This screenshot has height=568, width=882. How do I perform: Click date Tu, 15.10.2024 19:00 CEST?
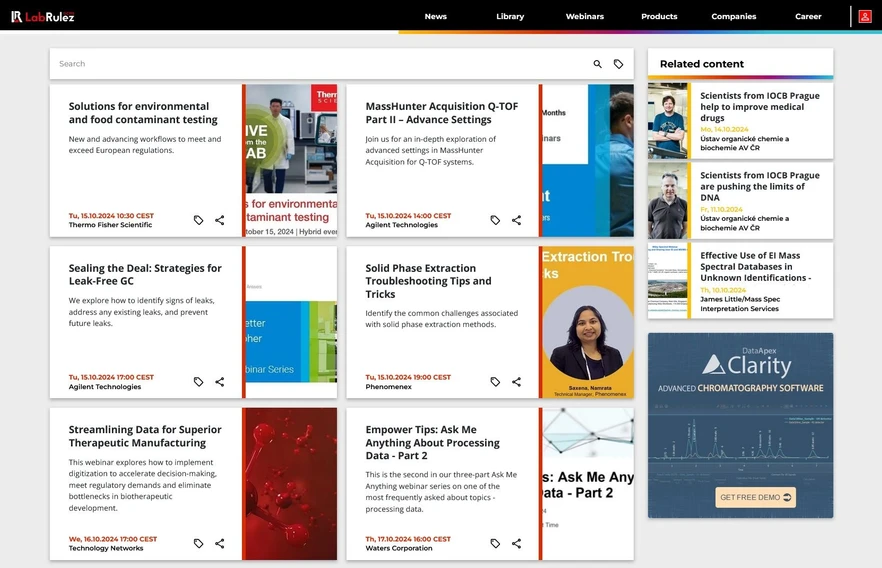(x=408, y=377)
